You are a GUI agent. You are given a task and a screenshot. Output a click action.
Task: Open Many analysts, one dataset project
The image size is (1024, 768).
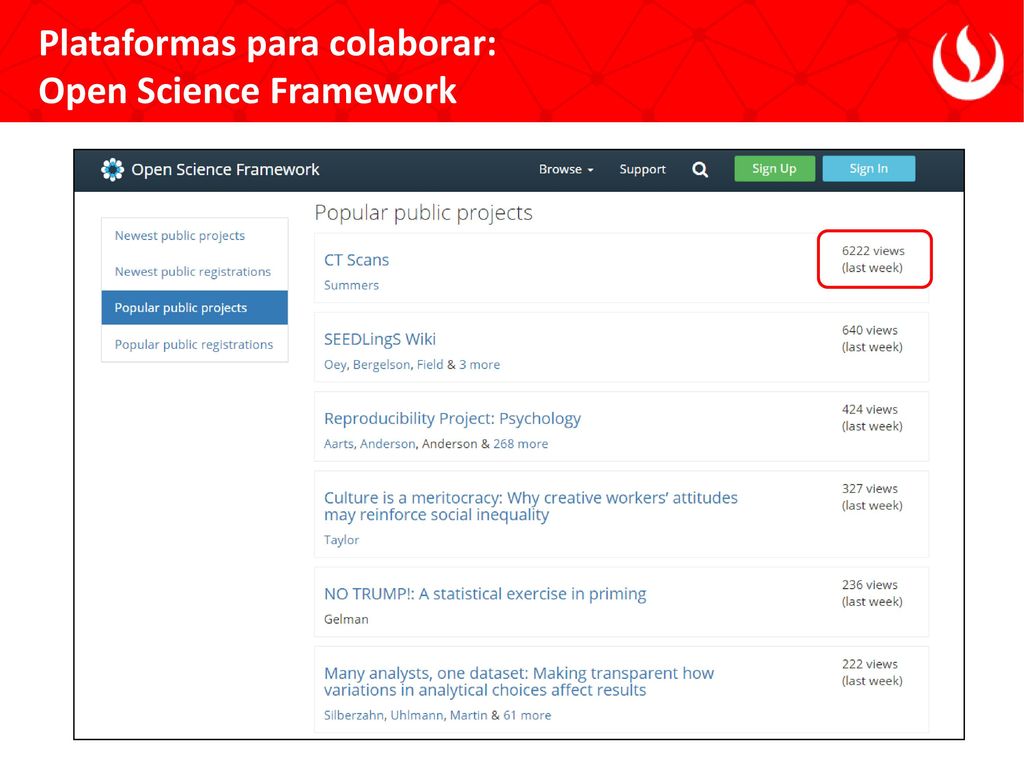pyautogui.click(x=519, y=682)
